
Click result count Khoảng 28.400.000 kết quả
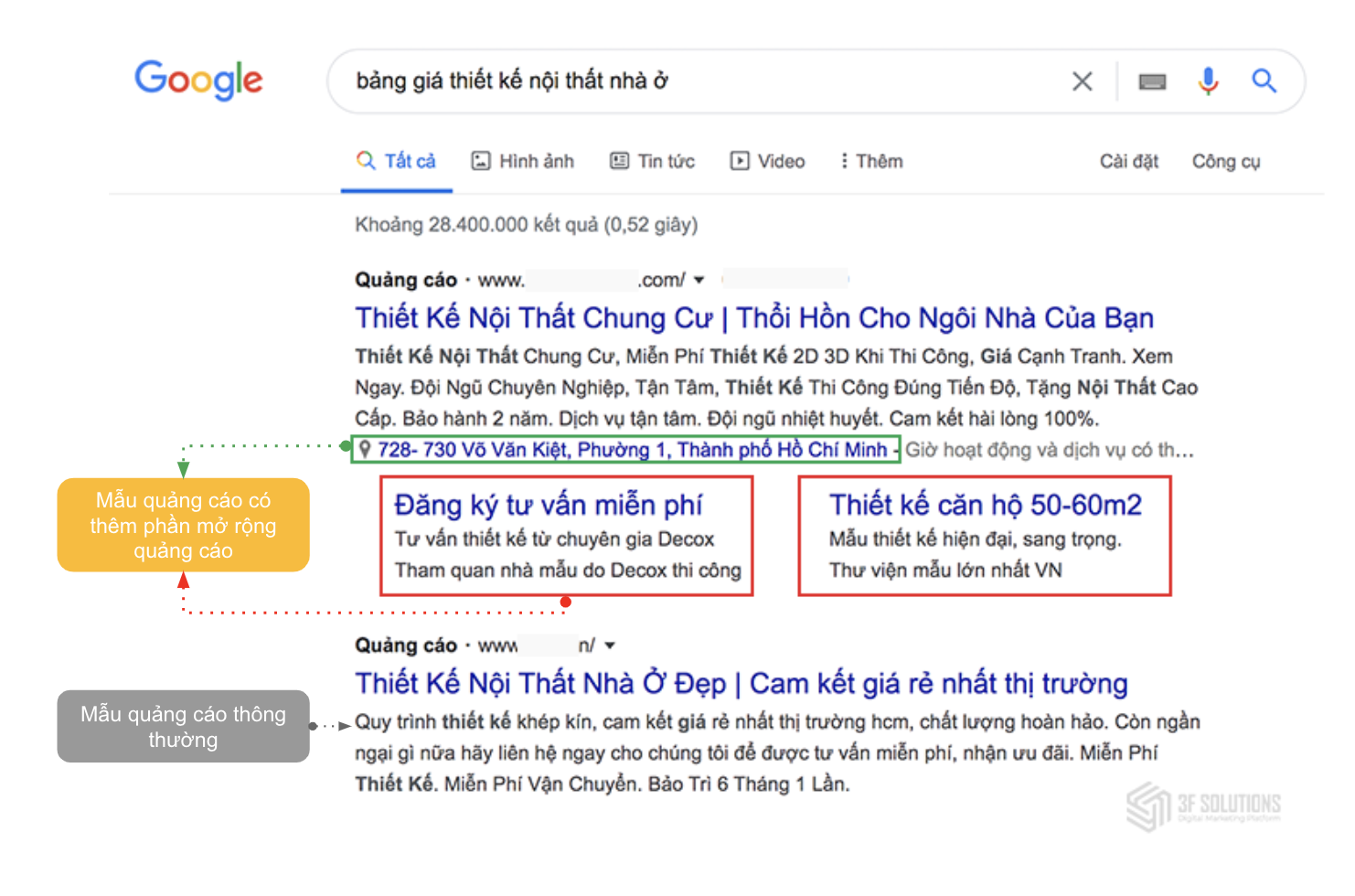coord(526,225)
